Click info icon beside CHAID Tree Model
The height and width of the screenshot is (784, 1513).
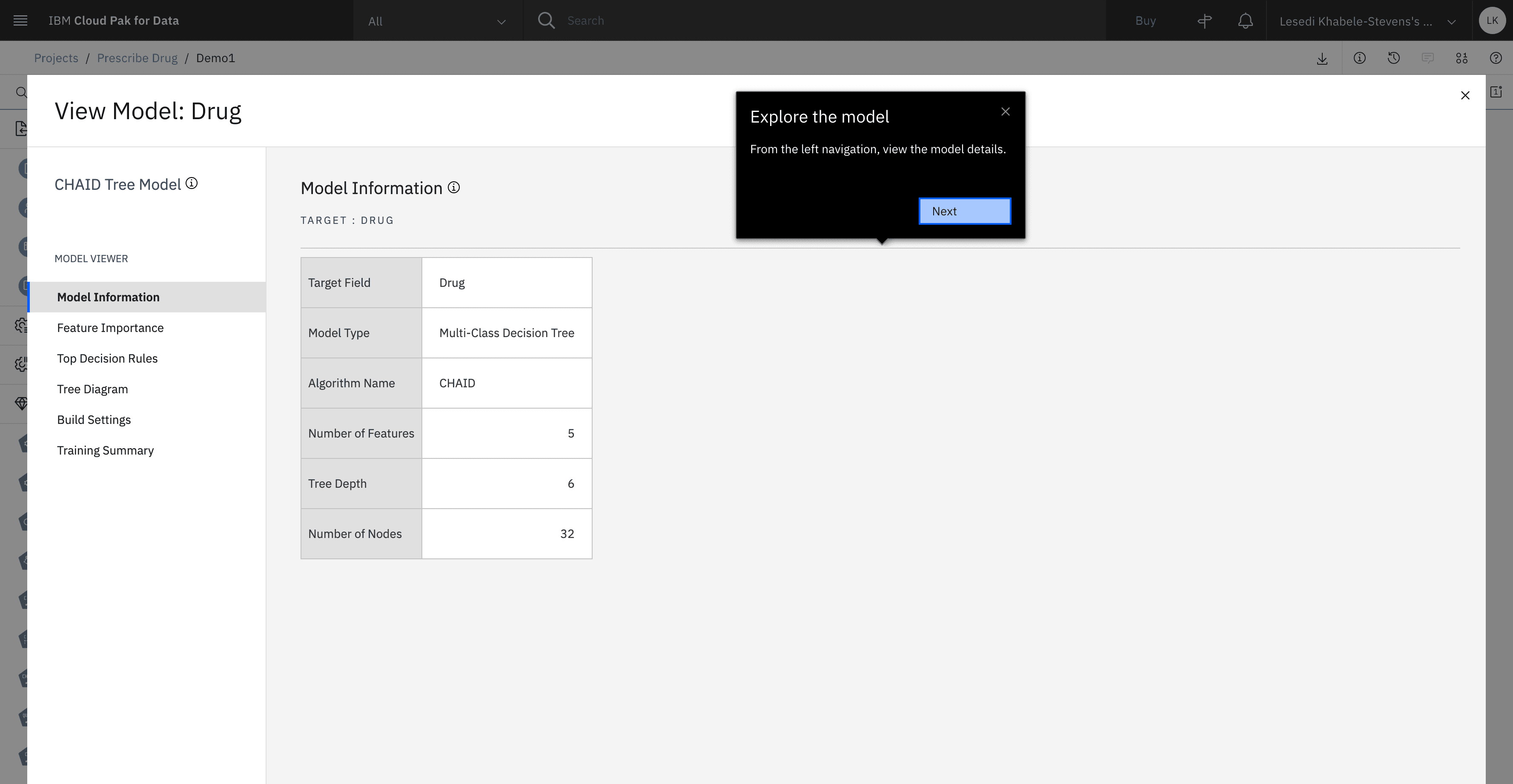pyautogui.click(x=192, y=184)
